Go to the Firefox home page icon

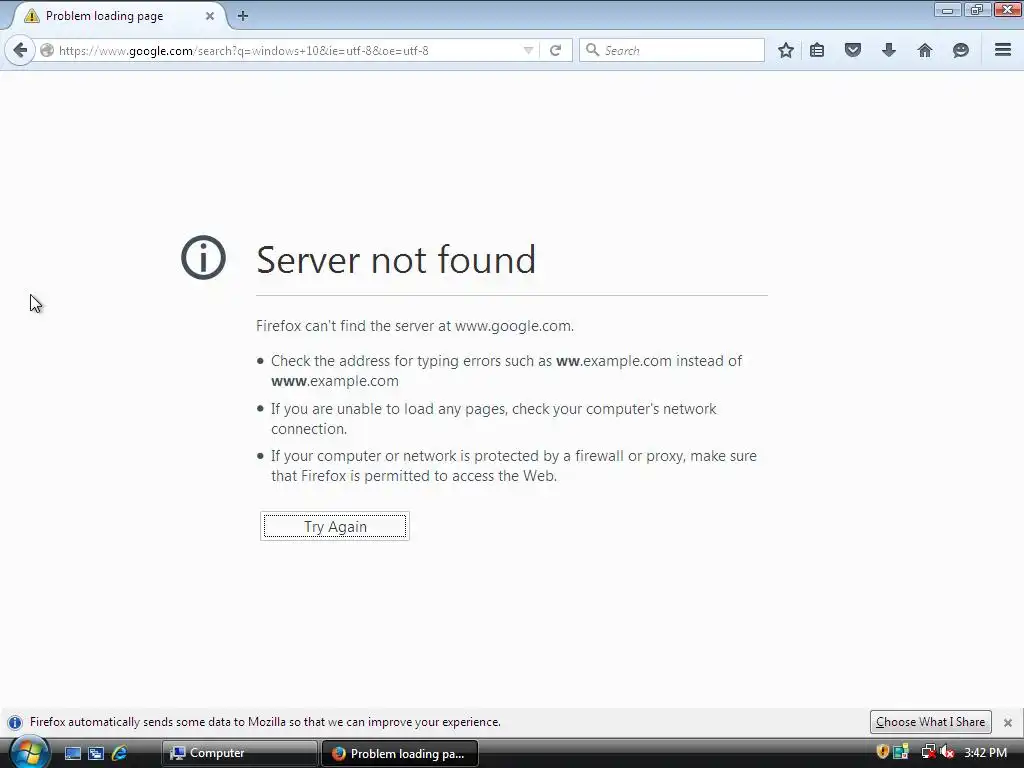click(x=925, y=50)
